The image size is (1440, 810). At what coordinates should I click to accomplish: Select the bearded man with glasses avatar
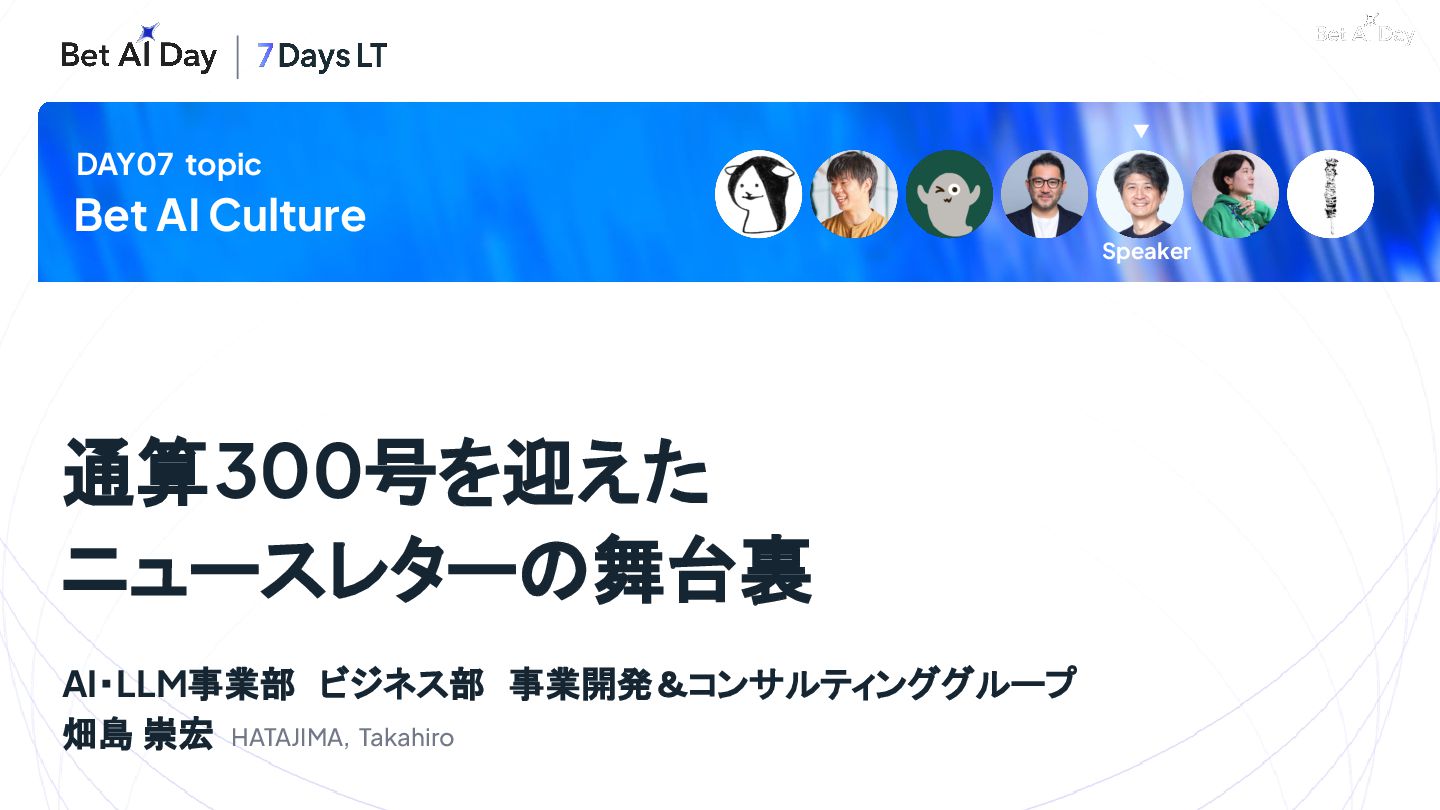(1044, 194)
